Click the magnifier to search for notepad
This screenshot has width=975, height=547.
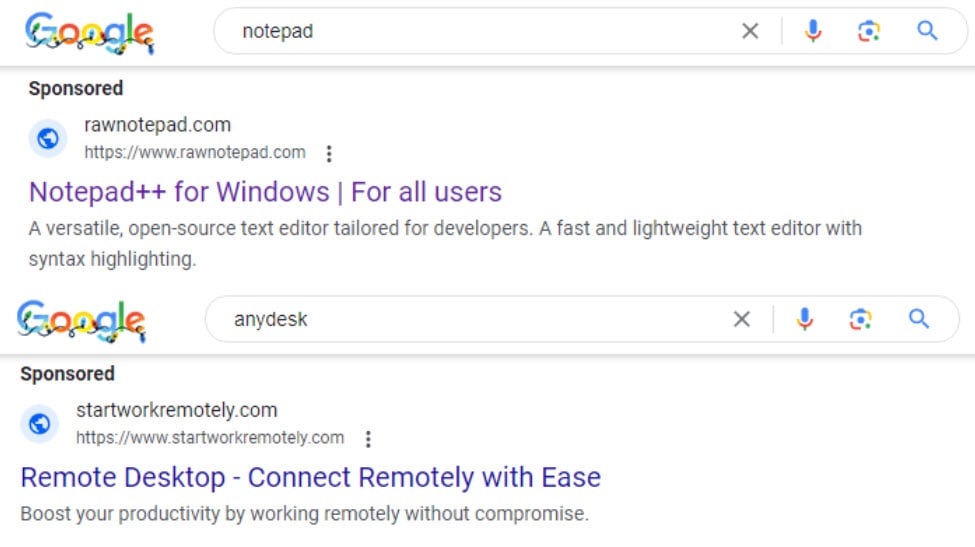click(x=927, y=32)
